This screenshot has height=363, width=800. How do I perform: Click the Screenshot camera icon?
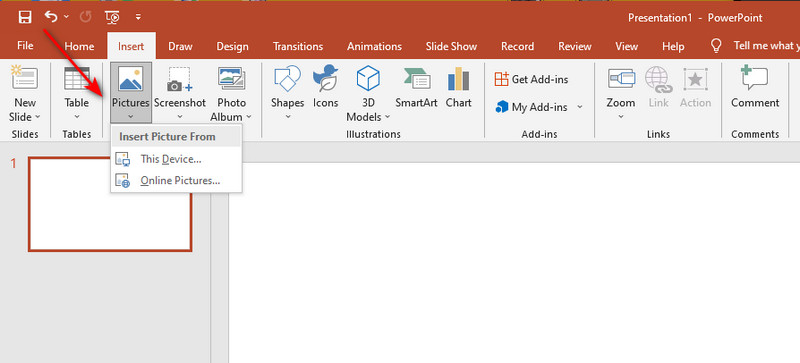(180, 79)
